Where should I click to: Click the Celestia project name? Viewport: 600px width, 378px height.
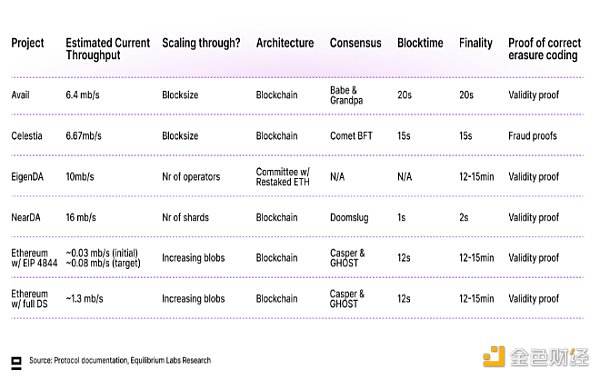point(27,136)
